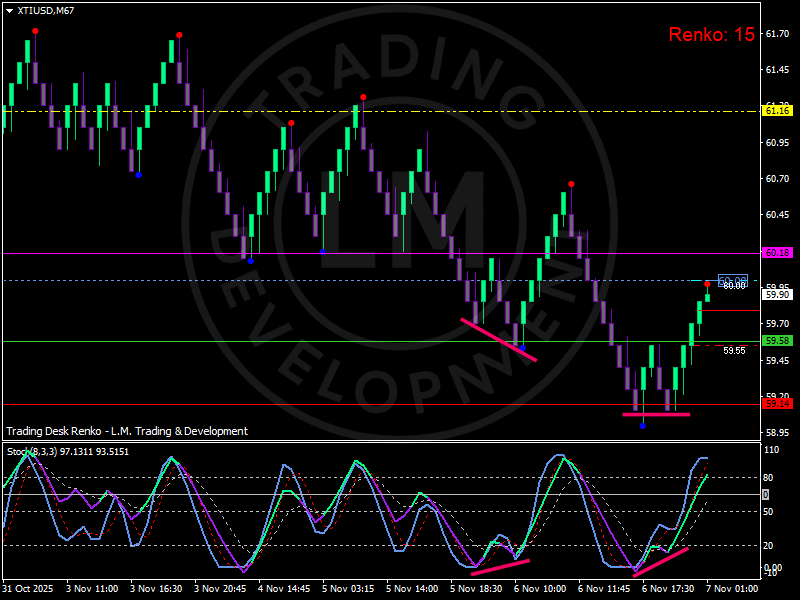Click the red sell signal dot above the latest brick
Viewport: 800px width, 600px height.
(x=708, y=283)
